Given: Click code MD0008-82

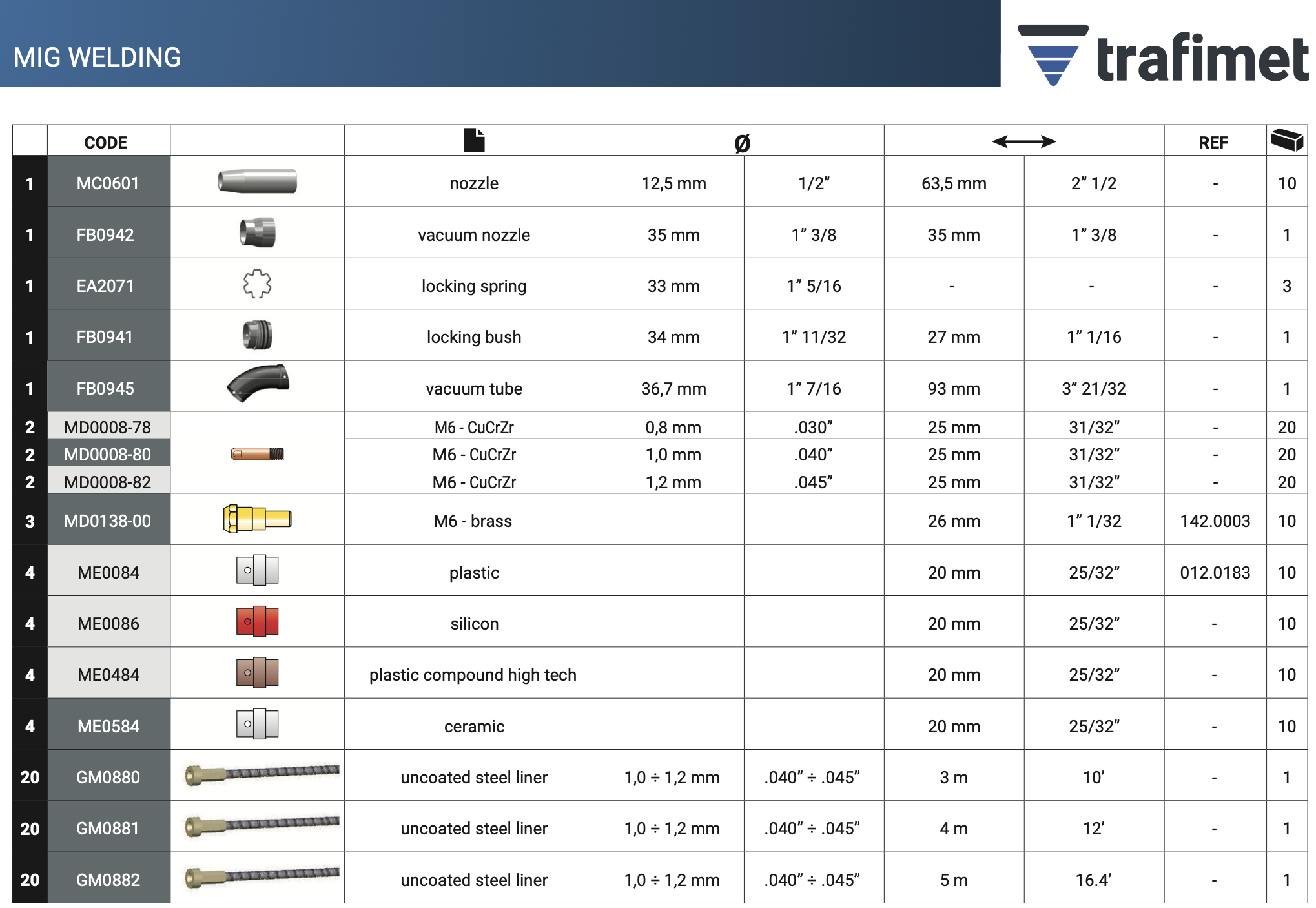Looking at the screenshot, I should (107, 482).
